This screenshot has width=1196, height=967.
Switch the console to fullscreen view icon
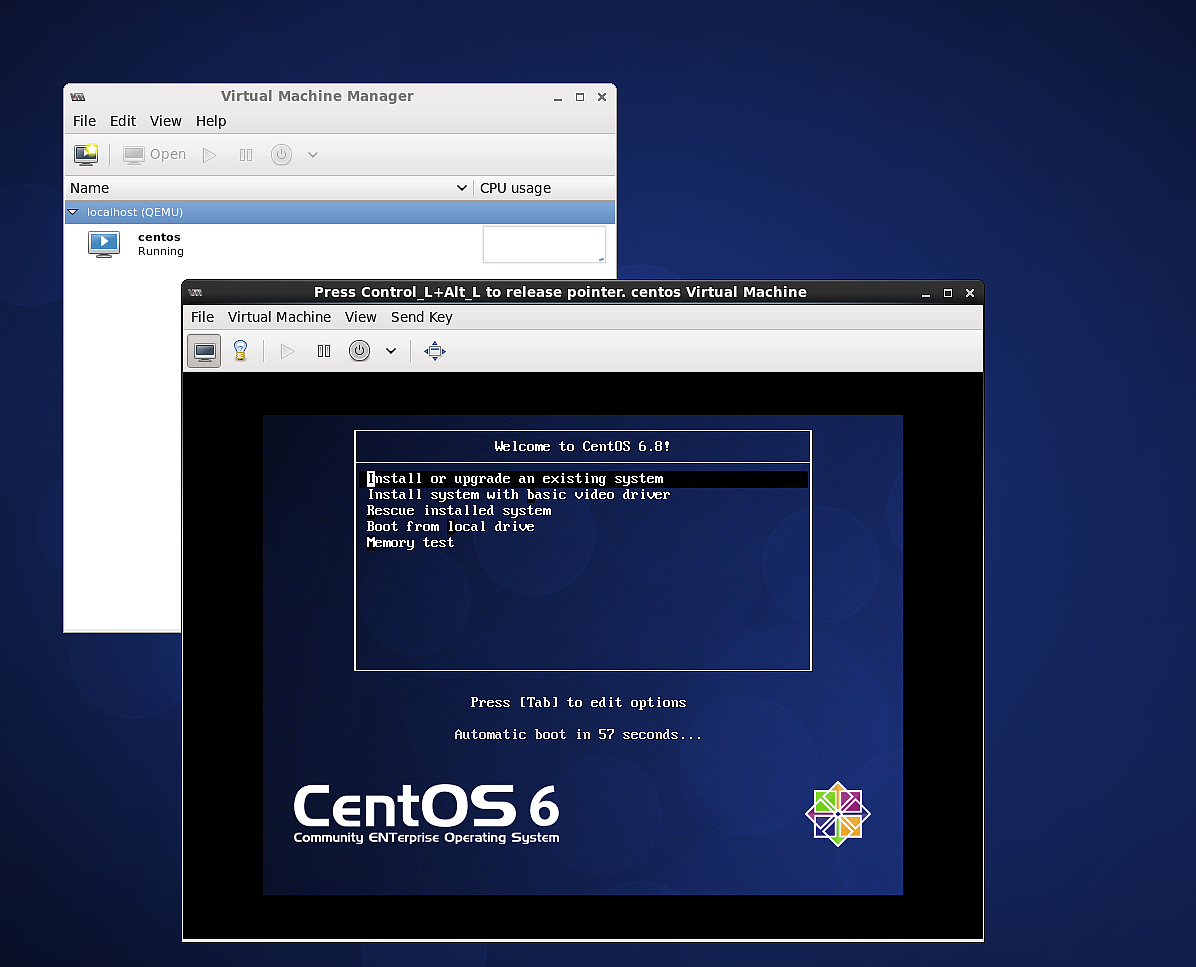[435, 351]
